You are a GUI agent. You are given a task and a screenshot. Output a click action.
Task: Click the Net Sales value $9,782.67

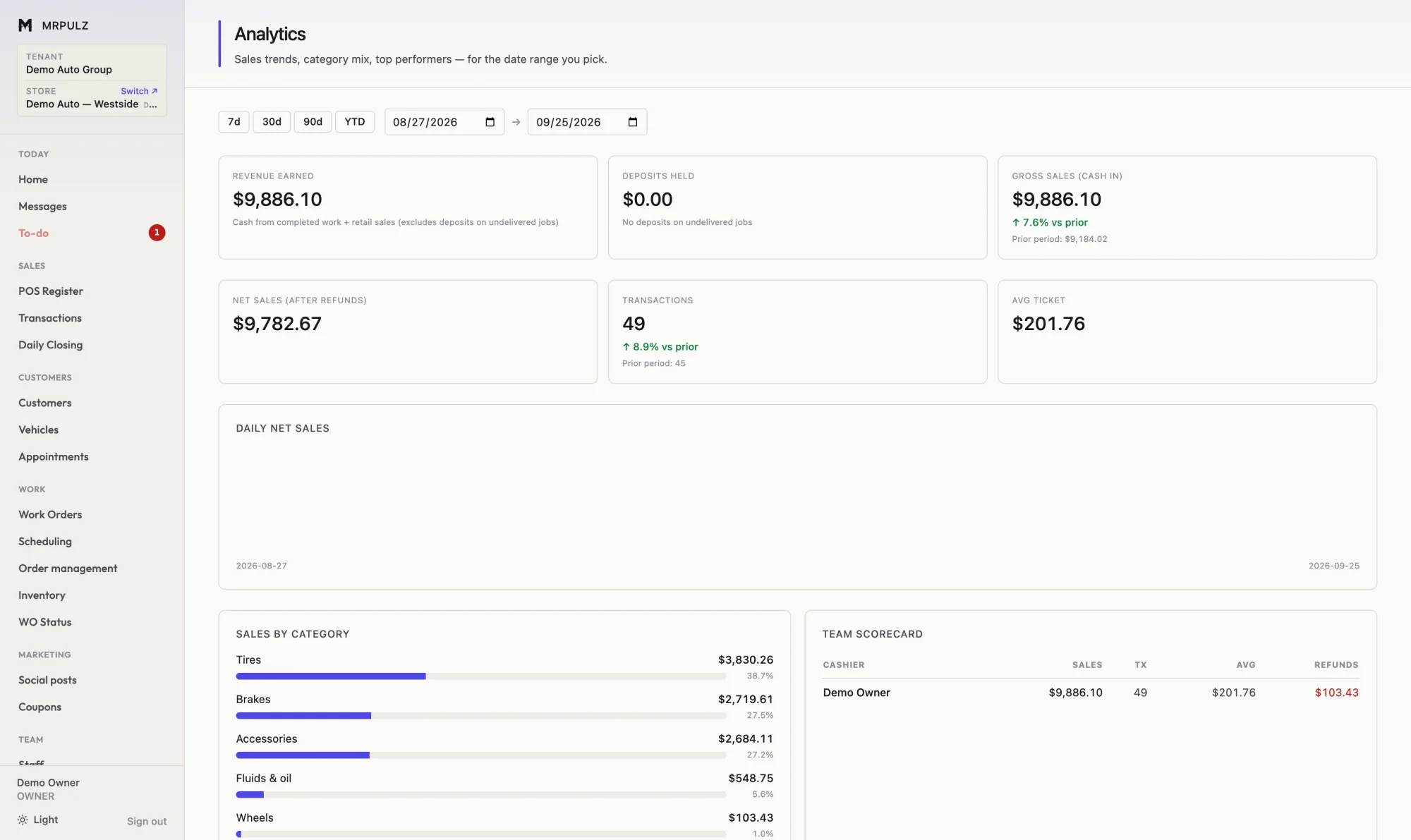click(x=277, y=324)
